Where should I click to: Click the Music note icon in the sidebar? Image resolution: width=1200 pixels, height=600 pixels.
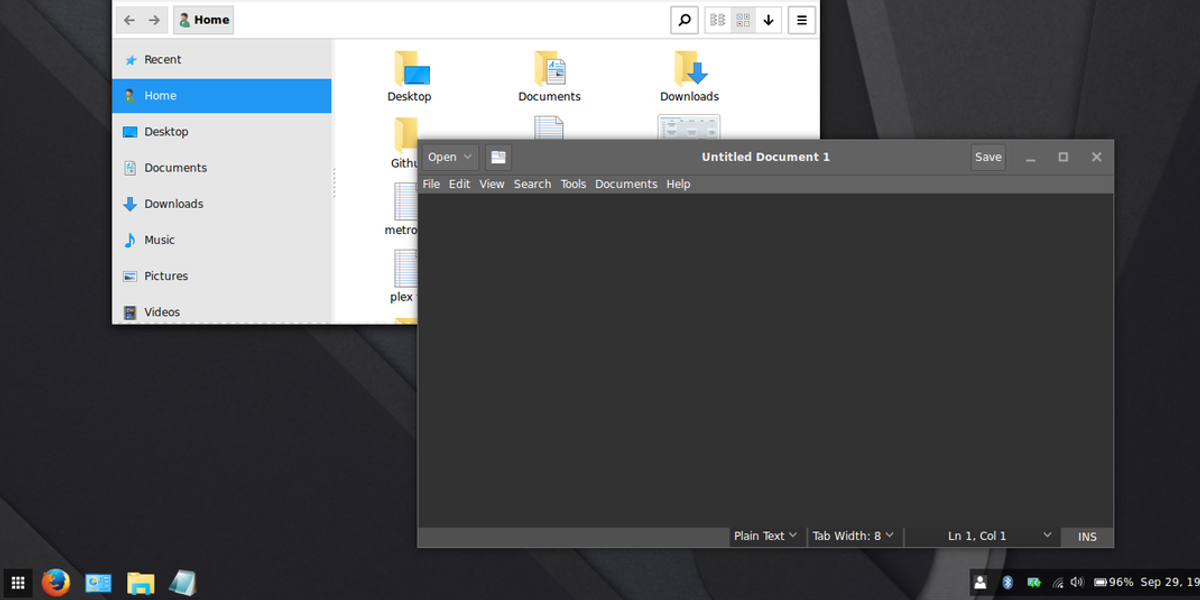(x=130, y=240)
